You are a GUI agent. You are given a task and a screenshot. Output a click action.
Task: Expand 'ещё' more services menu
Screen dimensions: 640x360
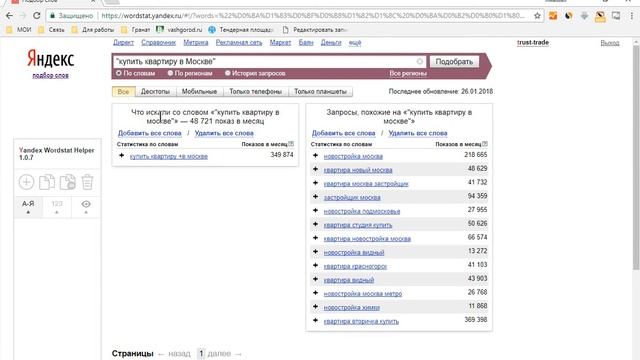pyautogui.click(x=355, y=42)
